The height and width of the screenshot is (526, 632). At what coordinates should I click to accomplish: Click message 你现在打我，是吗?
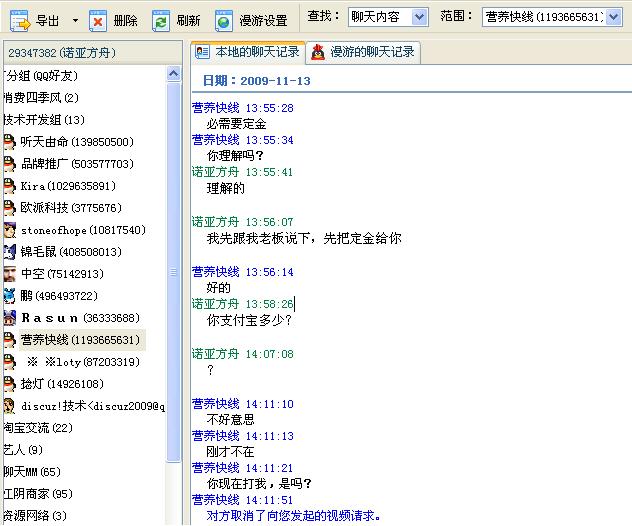point(259,483)
